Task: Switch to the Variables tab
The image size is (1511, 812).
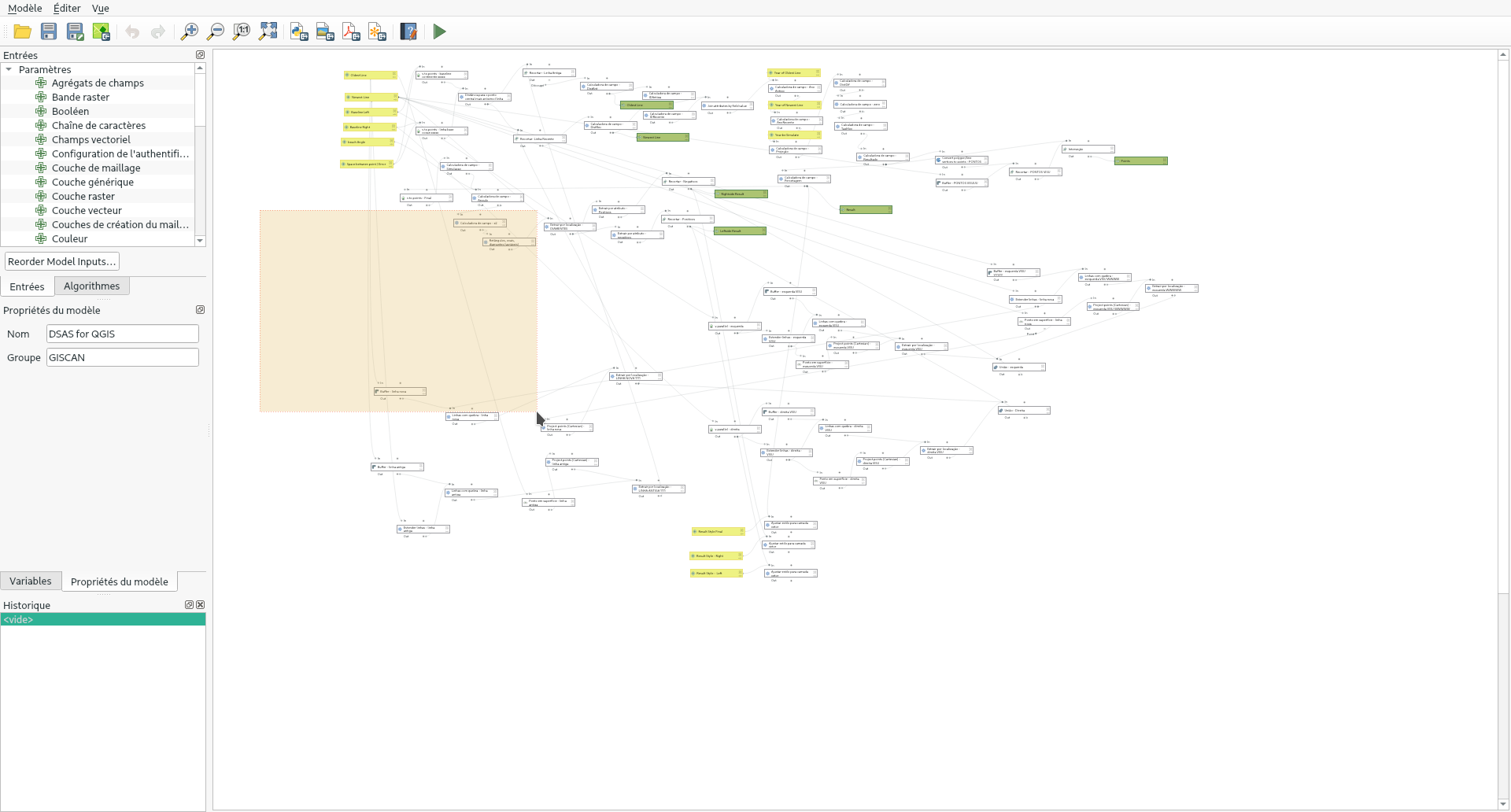Action: 31,581
